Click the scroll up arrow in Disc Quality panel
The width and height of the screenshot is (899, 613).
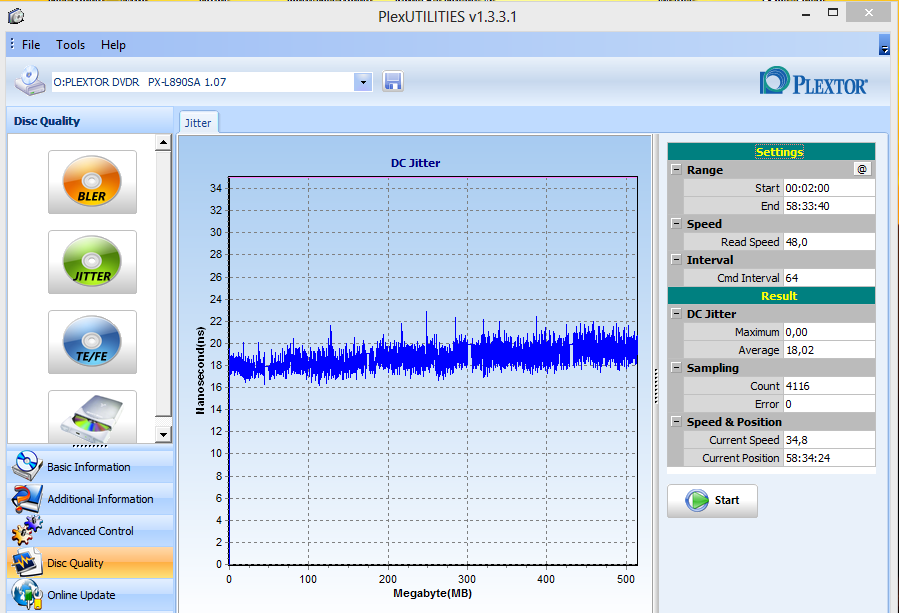click(163, 142)
